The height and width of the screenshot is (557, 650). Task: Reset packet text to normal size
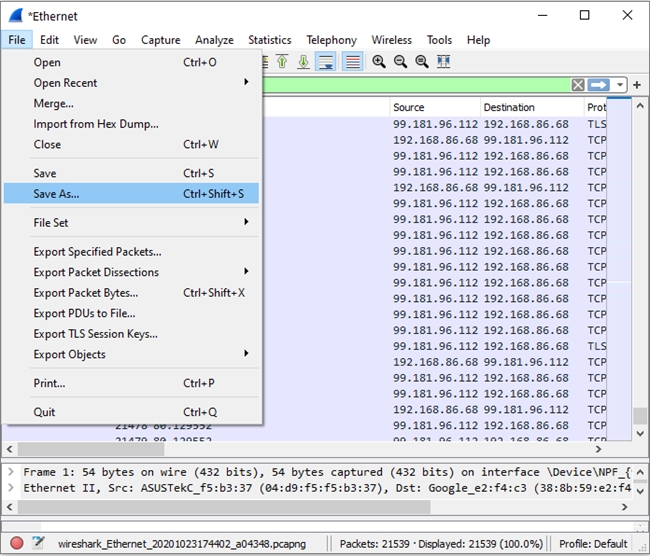click(421, 62)
